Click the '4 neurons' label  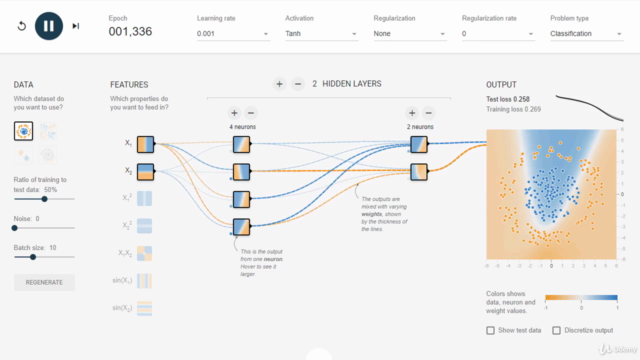[x=242, y=127]
